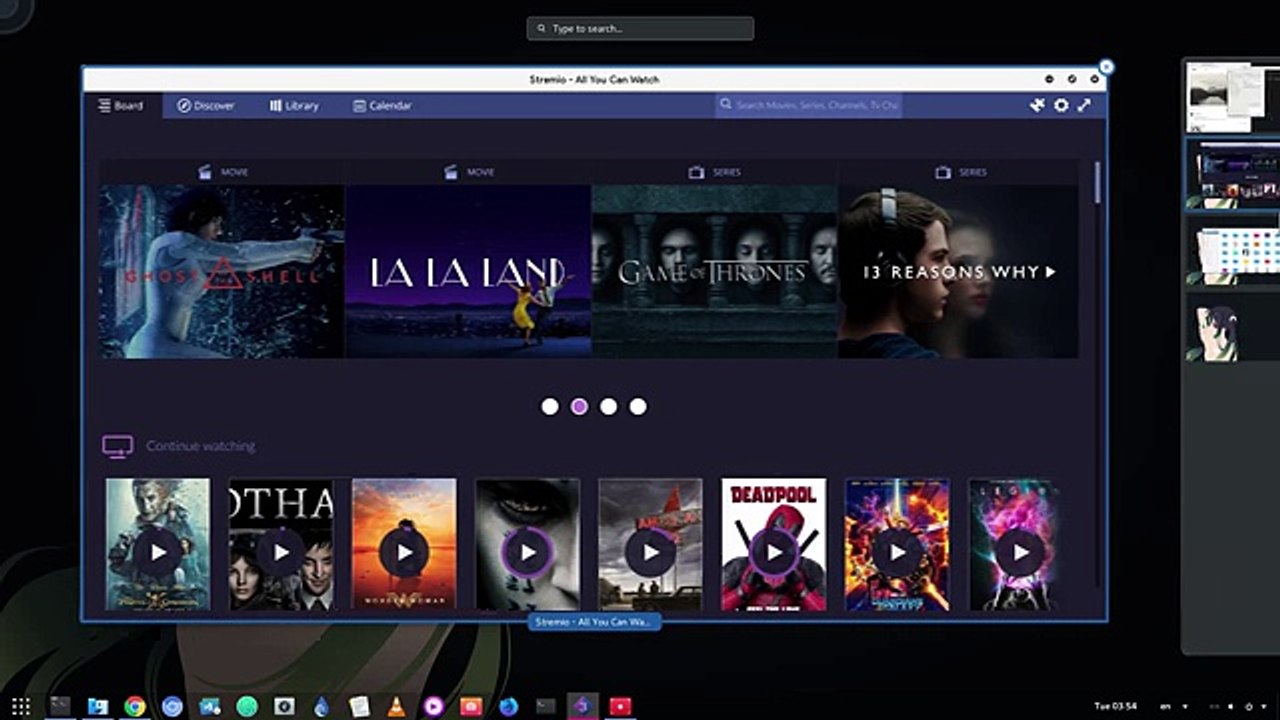The image size is (1280, 720).
Task: Open the purple play-button media app
Action: pos(433,706)
